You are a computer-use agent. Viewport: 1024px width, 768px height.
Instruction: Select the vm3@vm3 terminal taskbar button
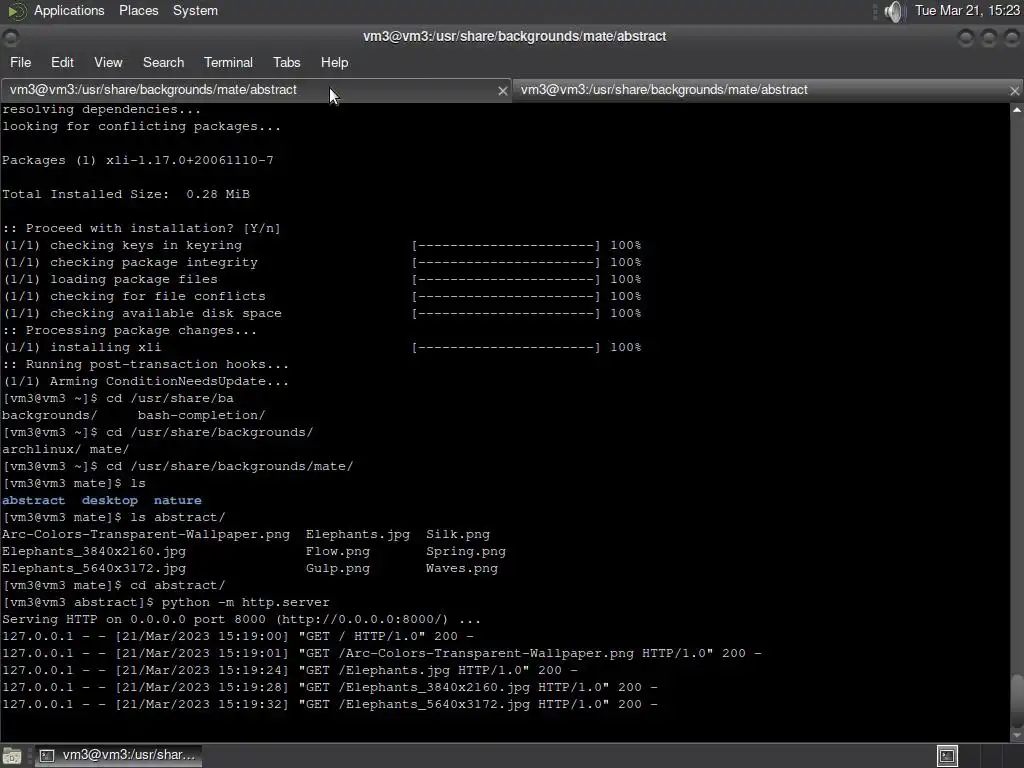tap(118, 755)
